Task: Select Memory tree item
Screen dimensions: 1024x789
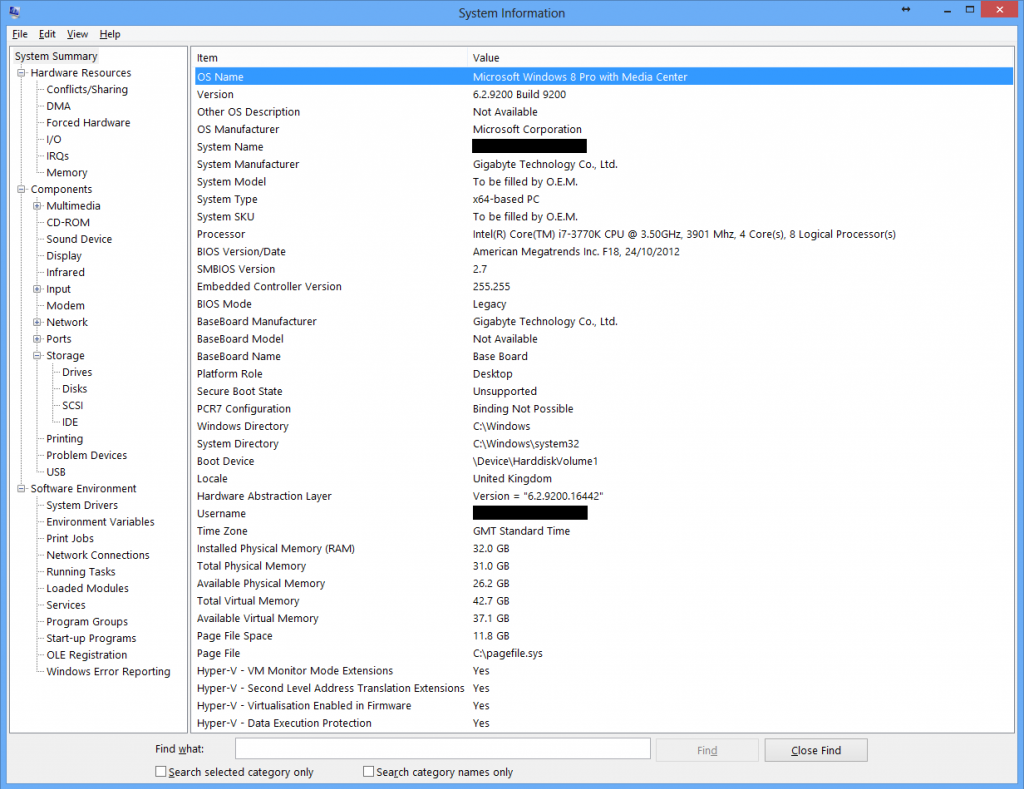Action: coord(67,172)
